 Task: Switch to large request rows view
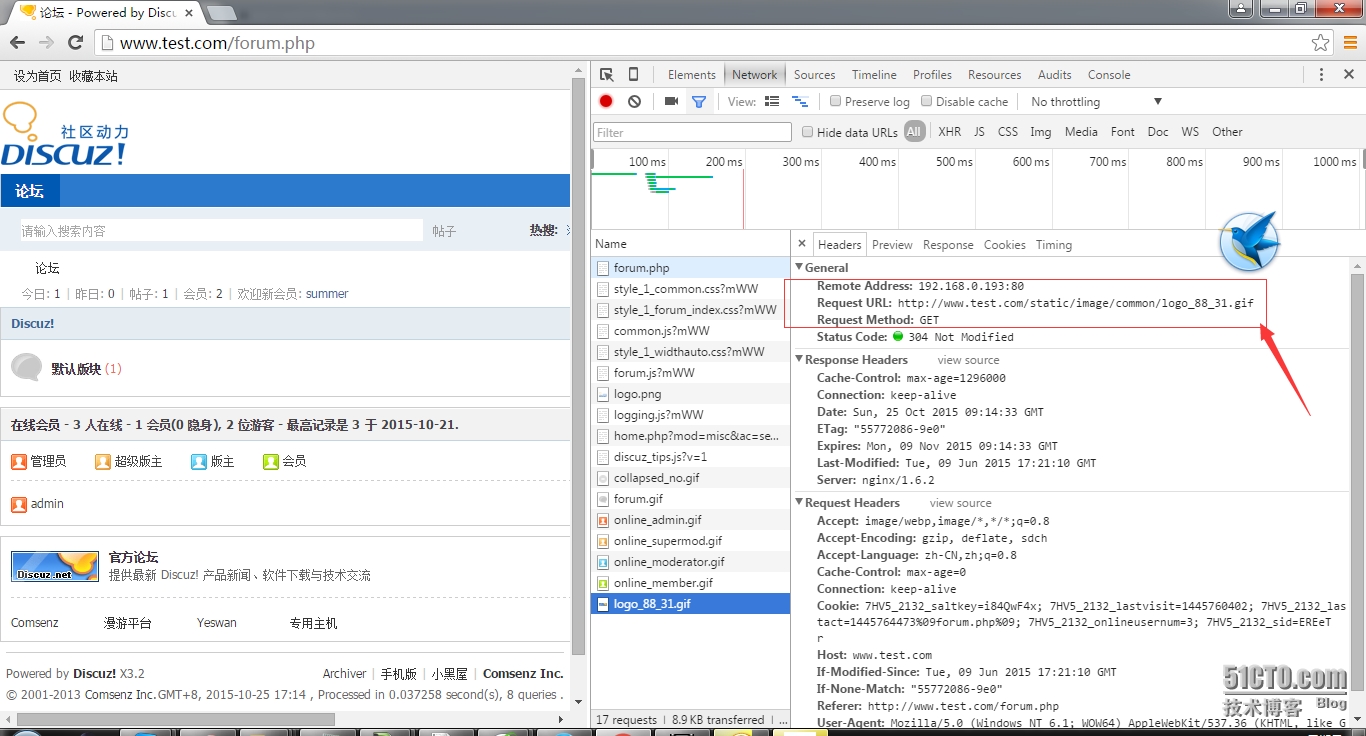click(772, 101)
